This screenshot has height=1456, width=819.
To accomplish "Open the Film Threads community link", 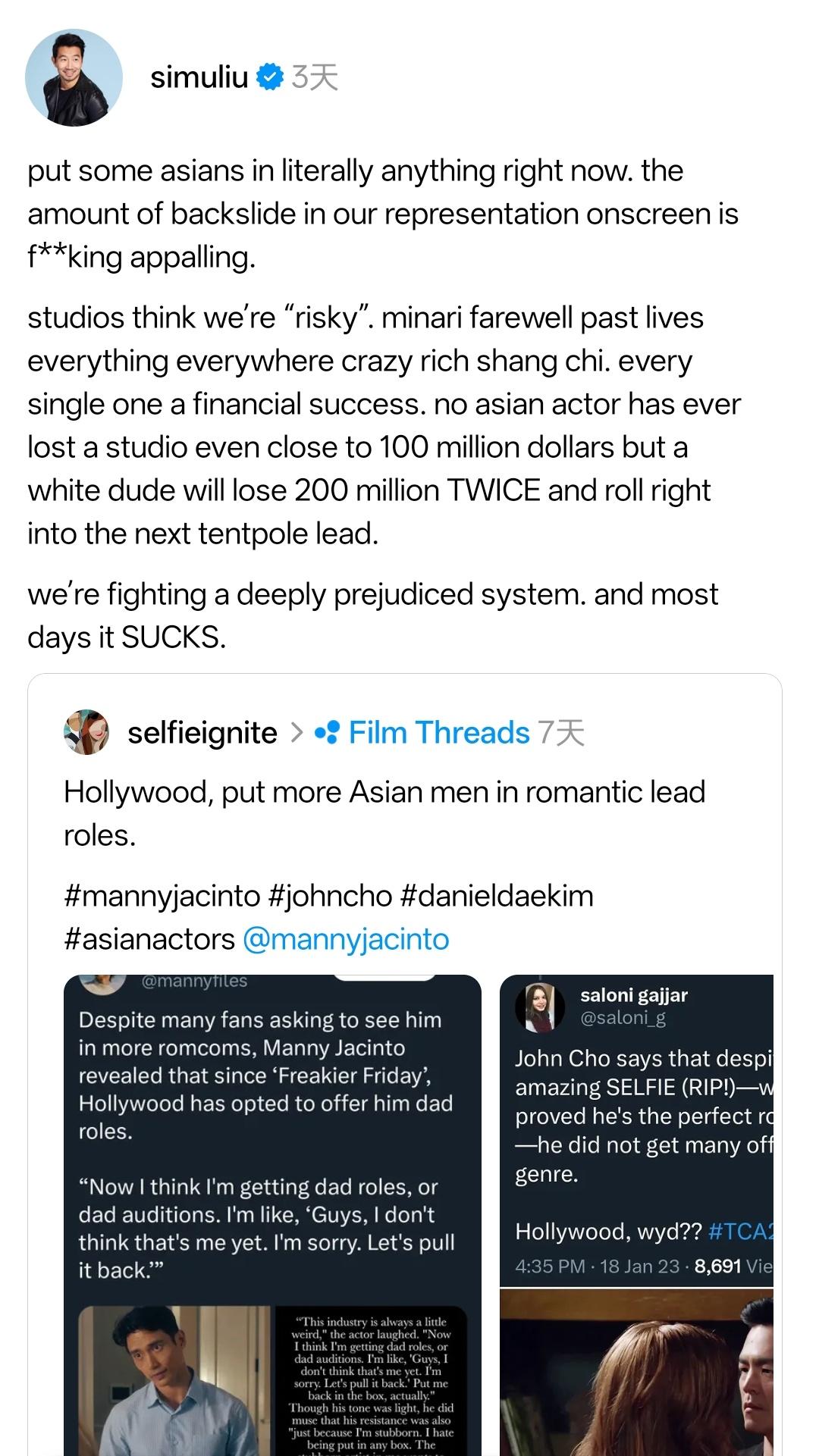I will (x=438, y=733).
